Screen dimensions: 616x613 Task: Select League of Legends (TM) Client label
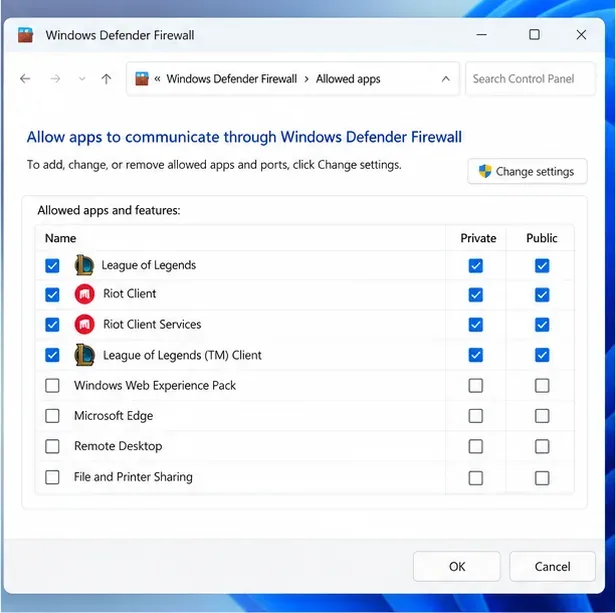(x=182, y=355)
